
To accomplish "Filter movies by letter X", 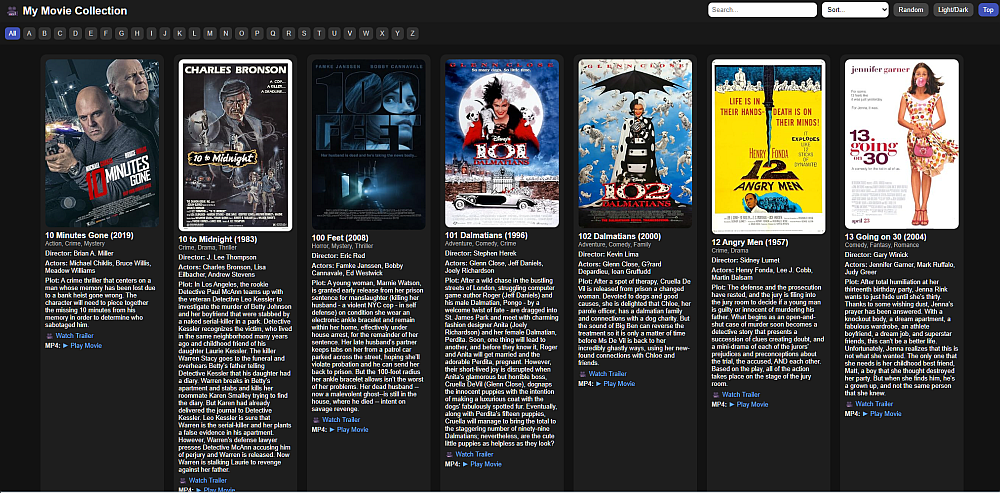I will point(381,34).
